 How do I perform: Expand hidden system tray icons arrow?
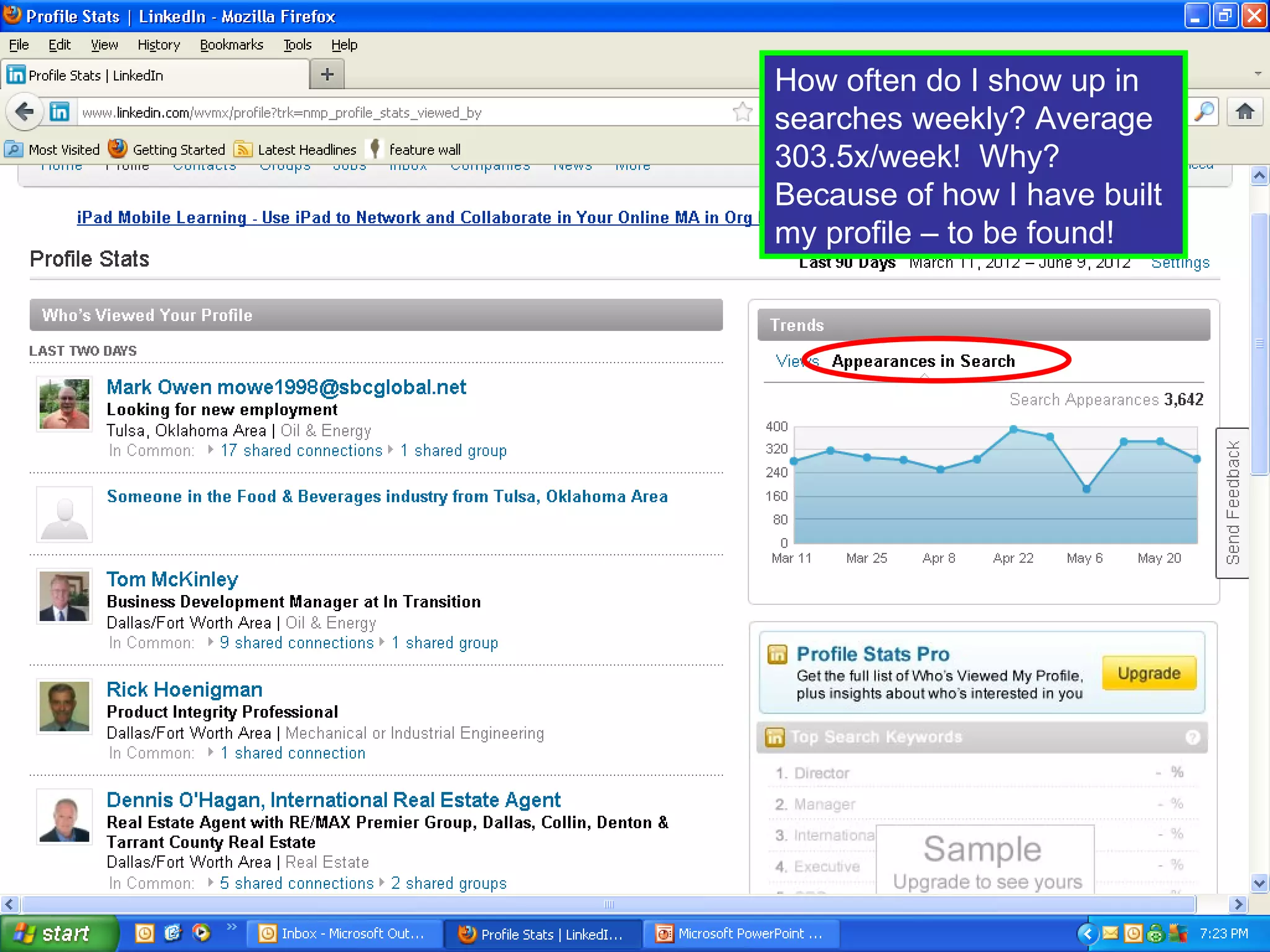1086,933
